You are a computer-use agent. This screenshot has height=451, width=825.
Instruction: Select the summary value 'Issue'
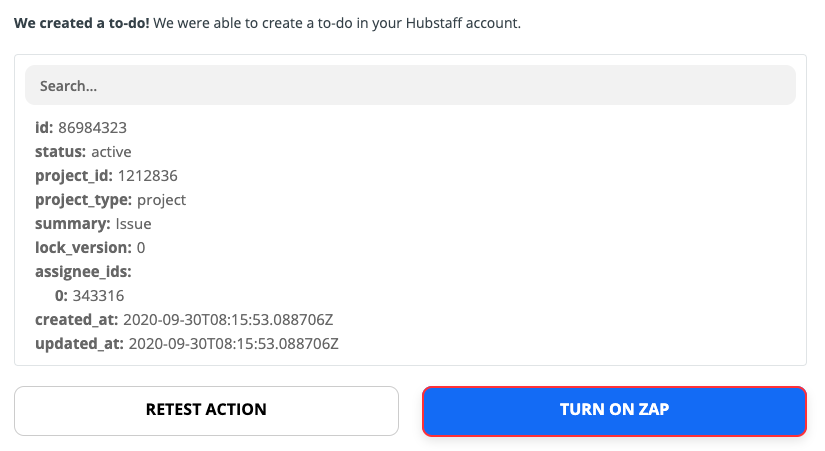[133, 224]
